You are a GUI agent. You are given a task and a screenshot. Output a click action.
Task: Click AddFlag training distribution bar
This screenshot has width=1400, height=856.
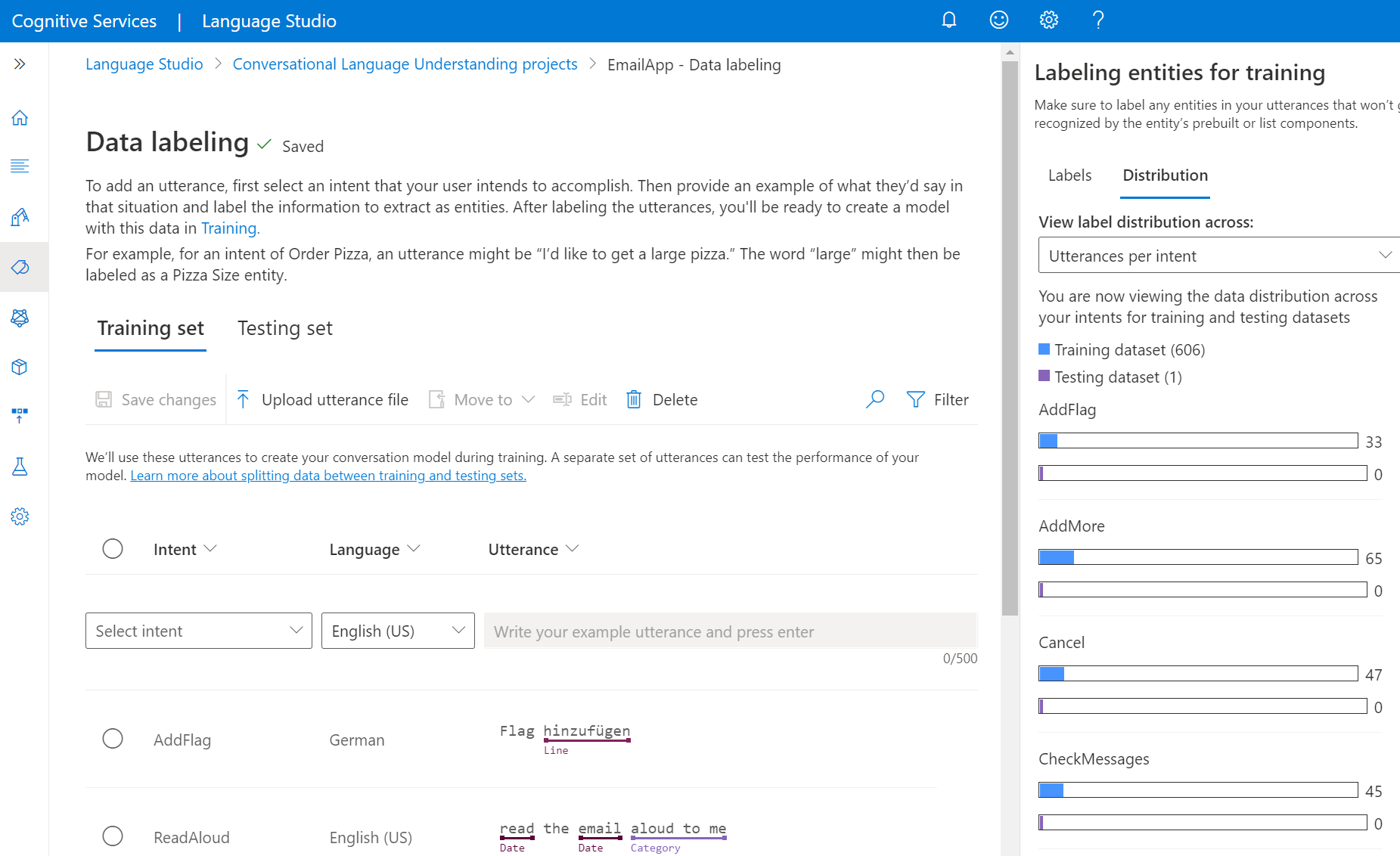coord(1198,441)
